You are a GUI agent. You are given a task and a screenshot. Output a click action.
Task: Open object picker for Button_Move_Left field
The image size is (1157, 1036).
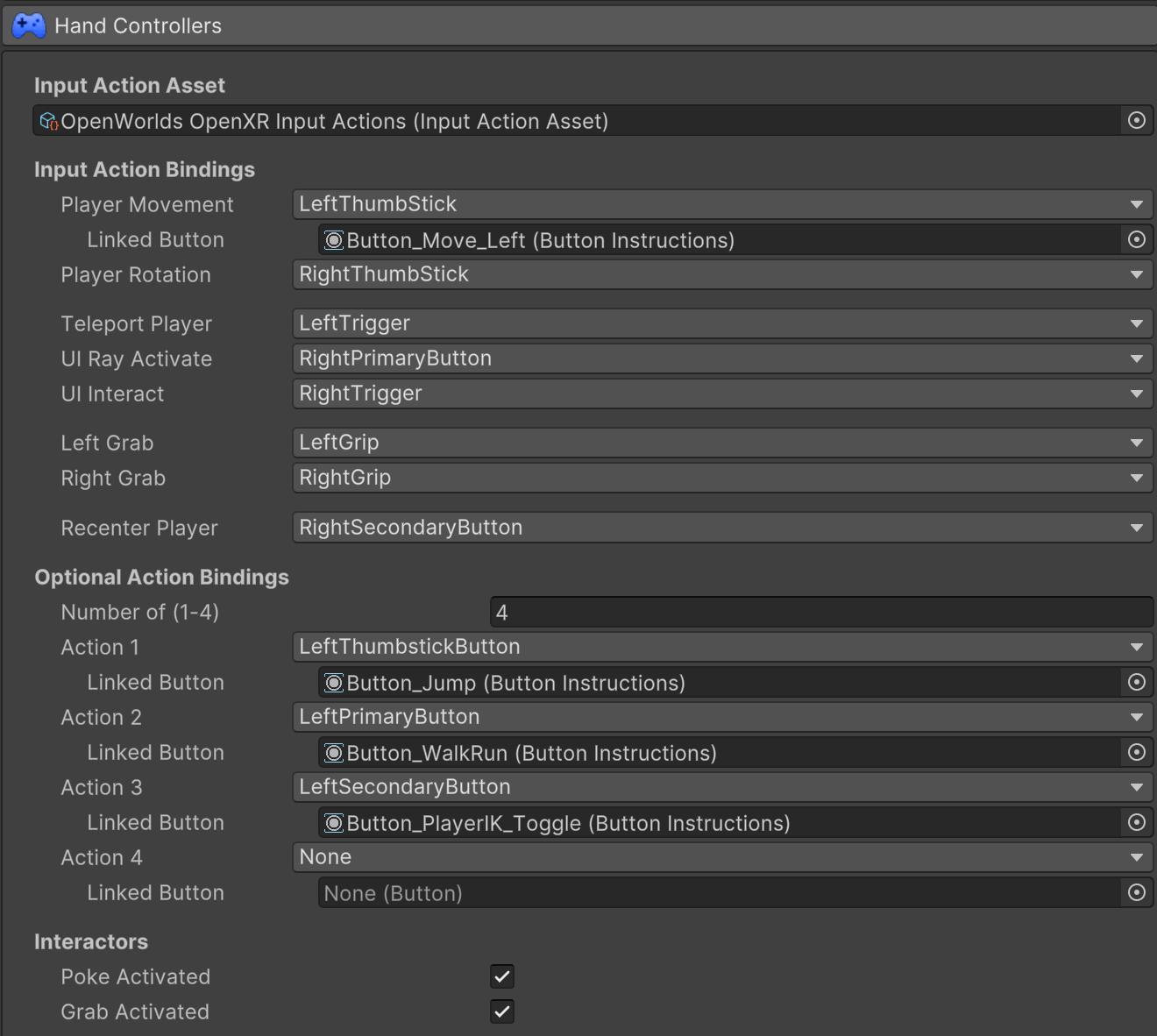click(x=1136, y=240)
